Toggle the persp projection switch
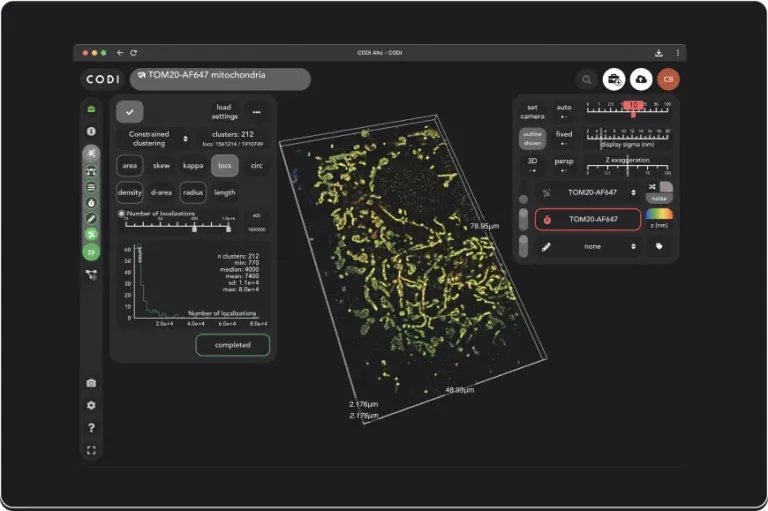The height and width of the screenshot is (511, 768). (x=564, y=165)
